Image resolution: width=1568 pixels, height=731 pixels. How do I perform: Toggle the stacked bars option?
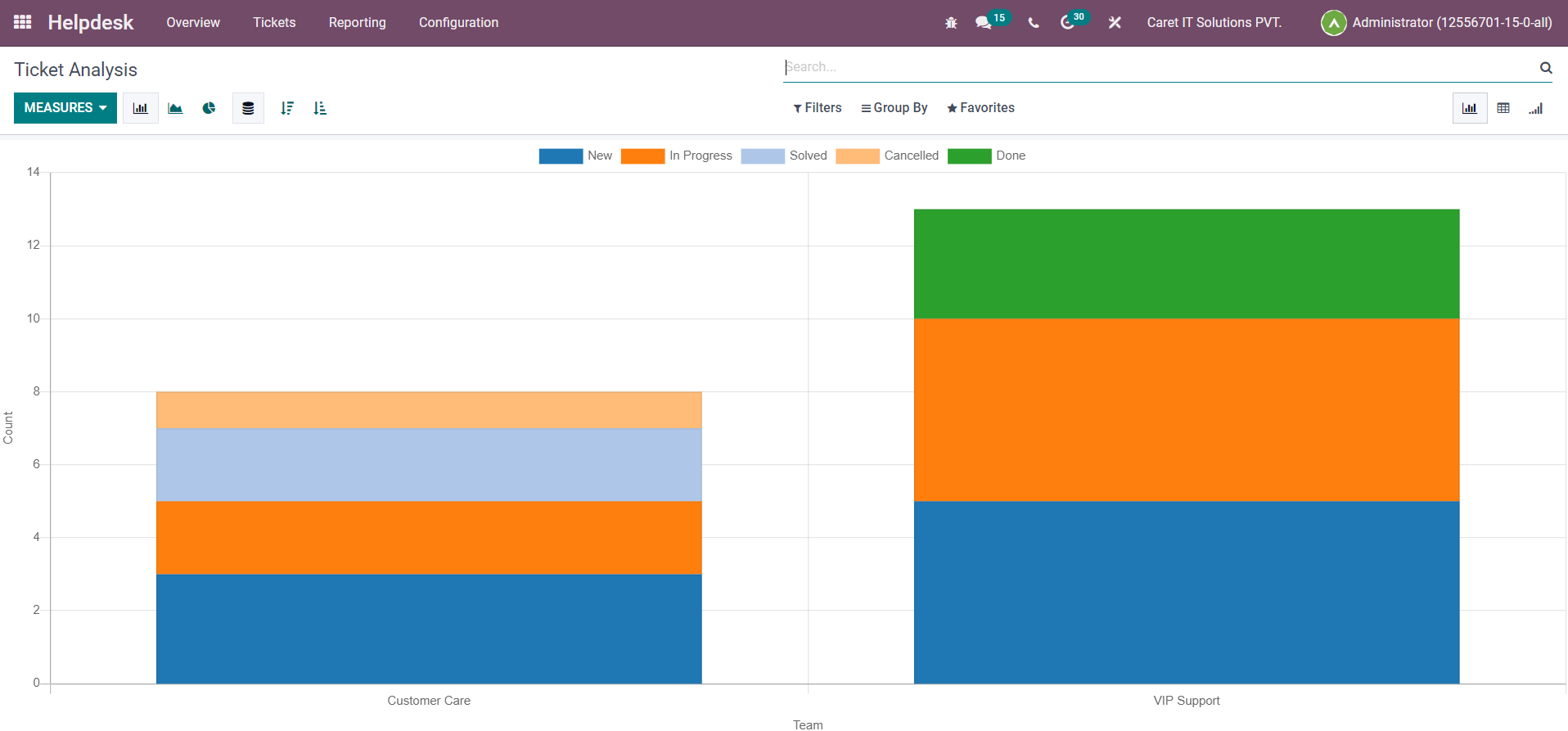pyautogui.click(x=248, y=108)
